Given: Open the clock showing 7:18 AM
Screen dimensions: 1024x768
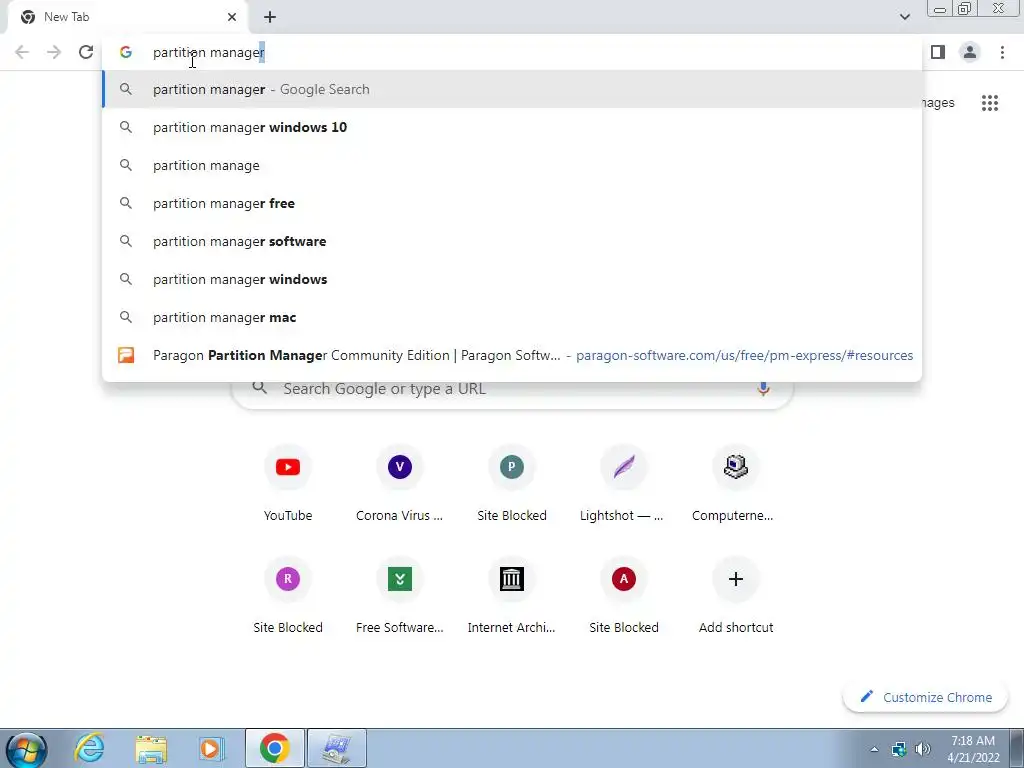Looking at the screenshot, I should click(973, 749).
